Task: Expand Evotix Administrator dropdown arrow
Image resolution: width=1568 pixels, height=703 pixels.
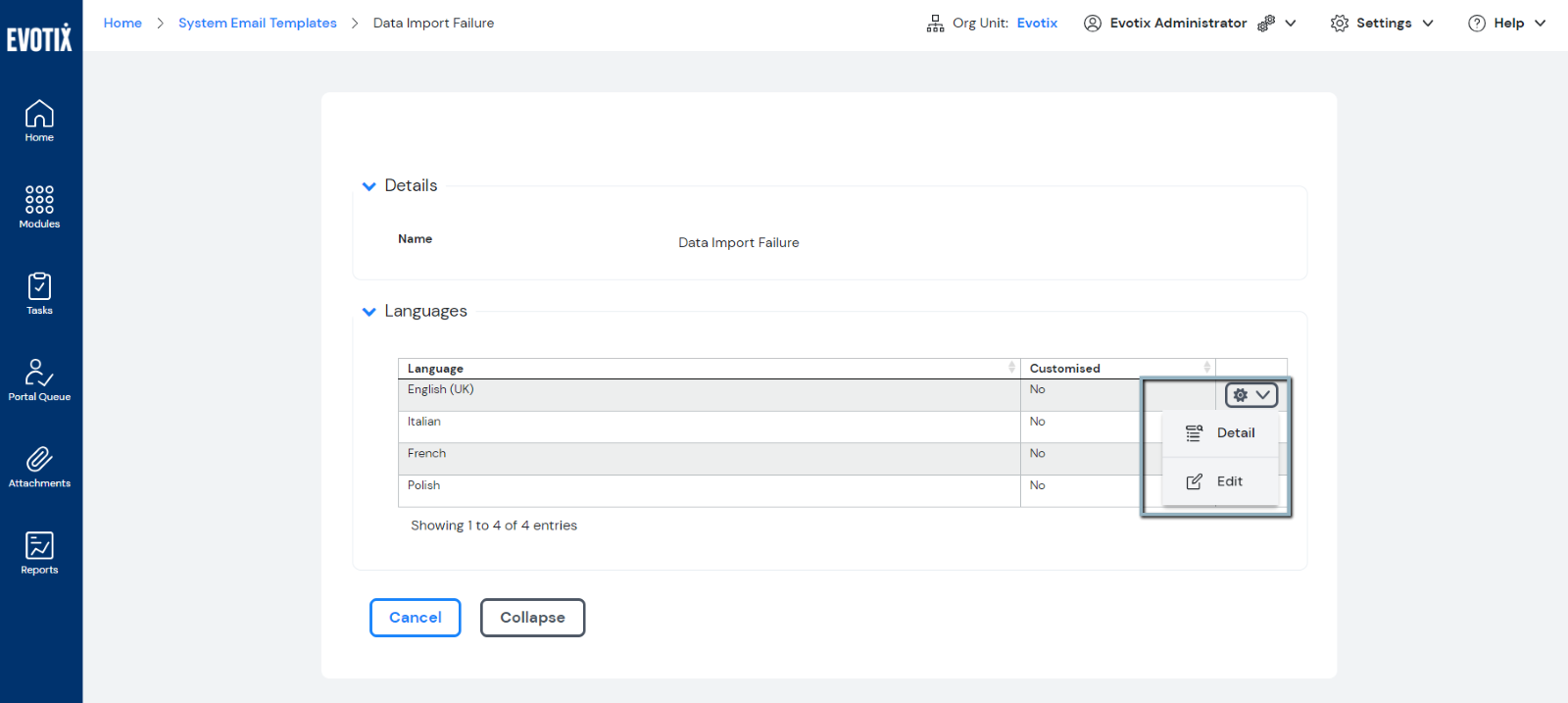Action: [1291, 24]
